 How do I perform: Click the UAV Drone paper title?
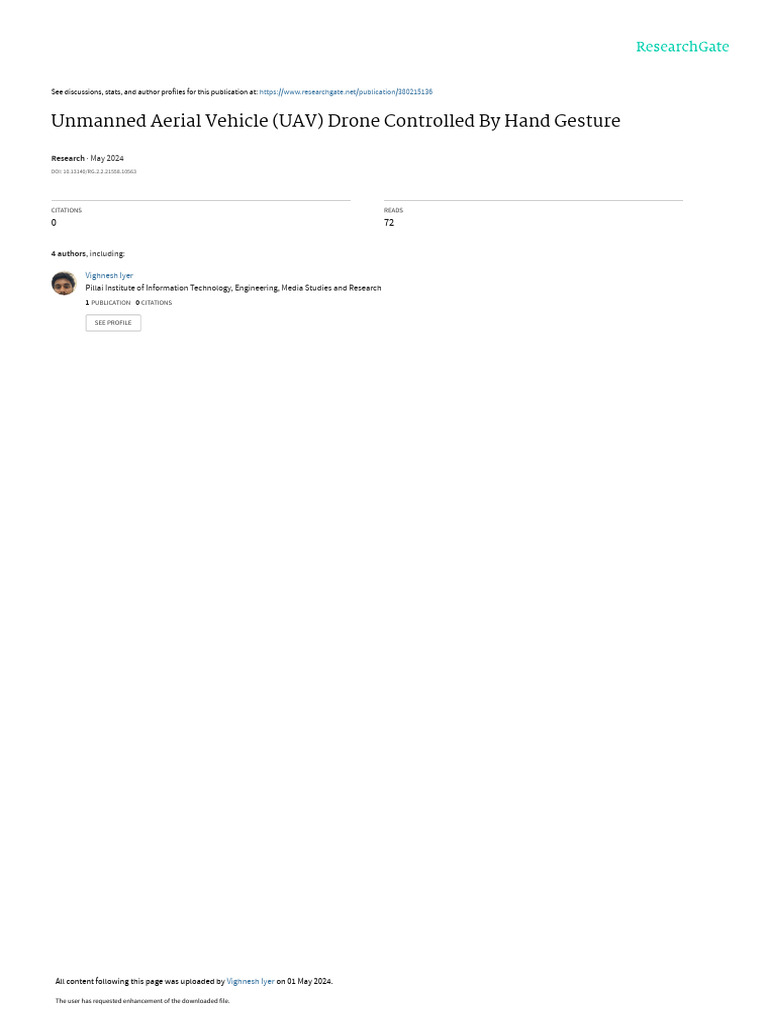point(336,121)
